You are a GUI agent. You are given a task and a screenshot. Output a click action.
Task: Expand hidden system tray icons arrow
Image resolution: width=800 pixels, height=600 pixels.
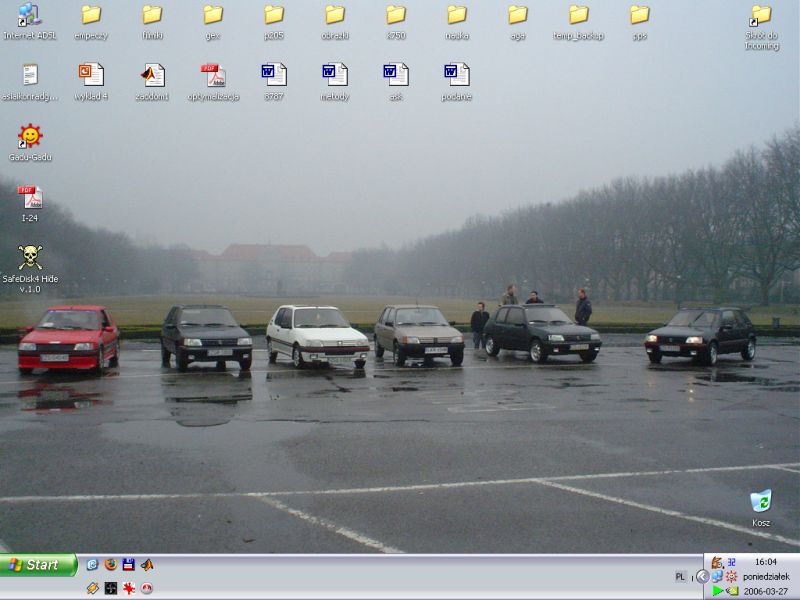[x=702, y=577]
